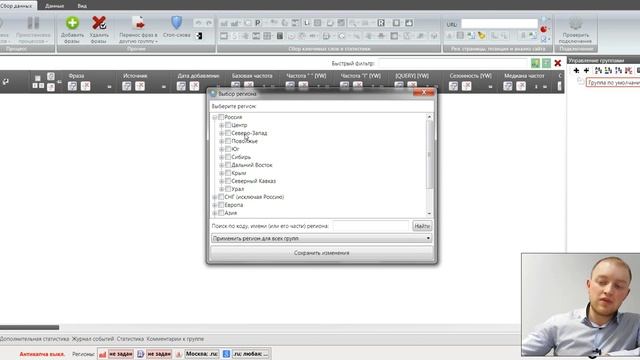
Task: Switch to the Вид ribbon tab
Action: (82, 6)
